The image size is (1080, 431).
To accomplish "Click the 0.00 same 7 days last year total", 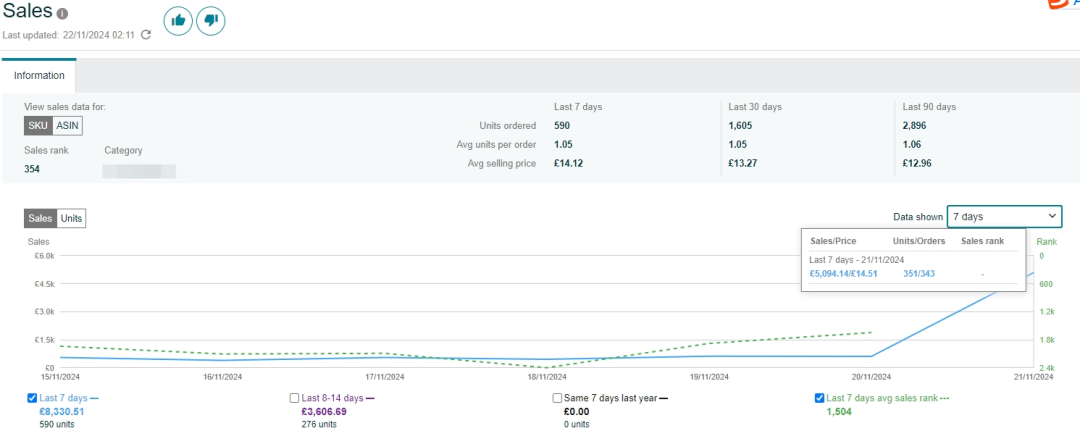I will pos(576,412).
